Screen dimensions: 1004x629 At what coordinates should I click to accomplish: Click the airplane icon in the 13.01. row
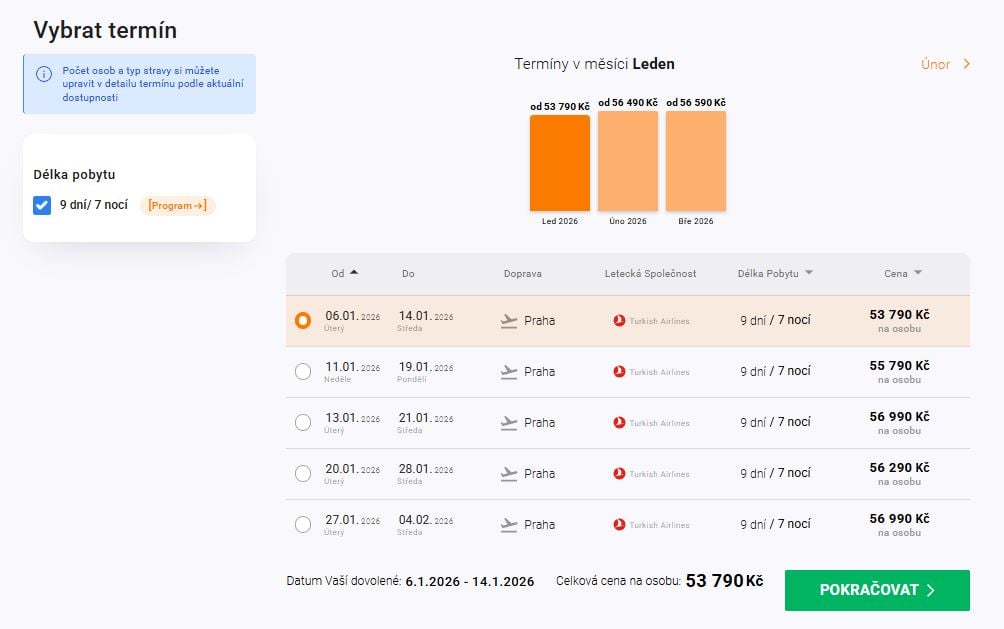[x=509, y=423]
